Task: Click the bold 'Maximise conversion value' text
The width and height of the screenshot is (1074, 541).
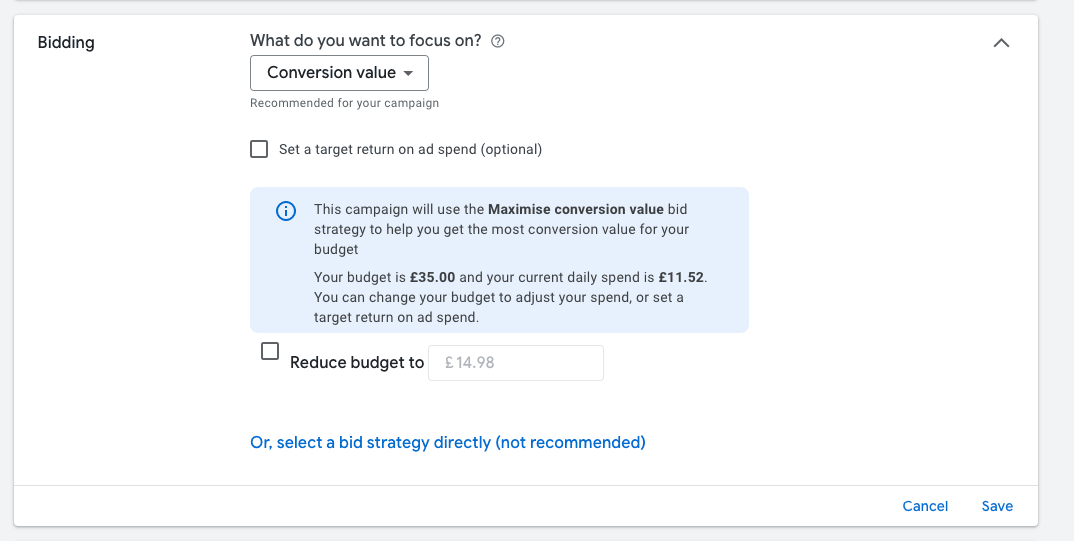Action: (x=575, y=209)
